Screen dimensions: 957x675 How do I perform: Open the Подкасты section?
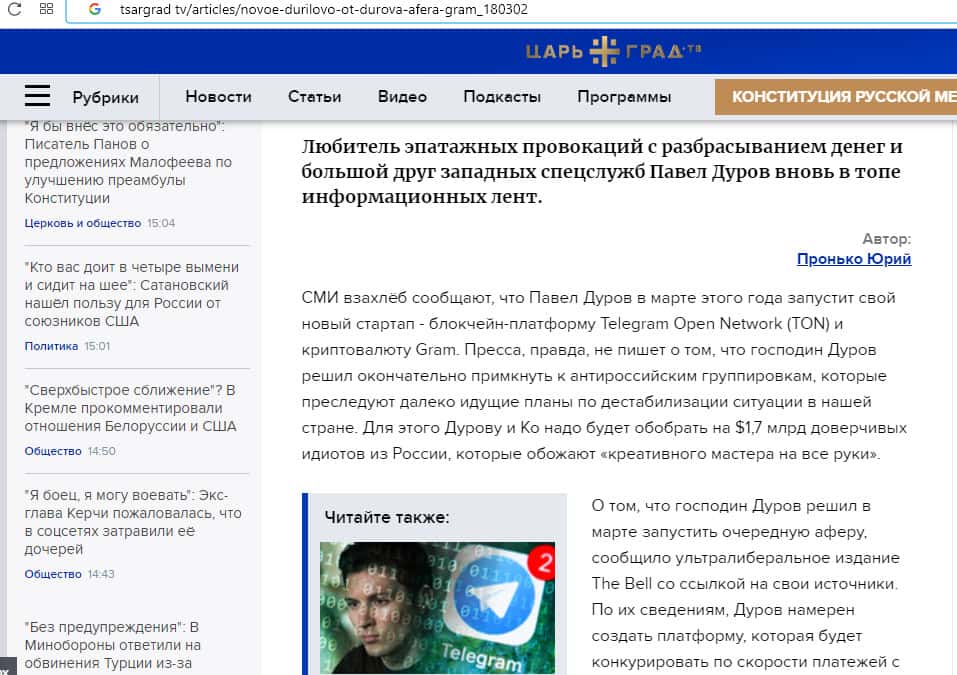coord(502,96)
